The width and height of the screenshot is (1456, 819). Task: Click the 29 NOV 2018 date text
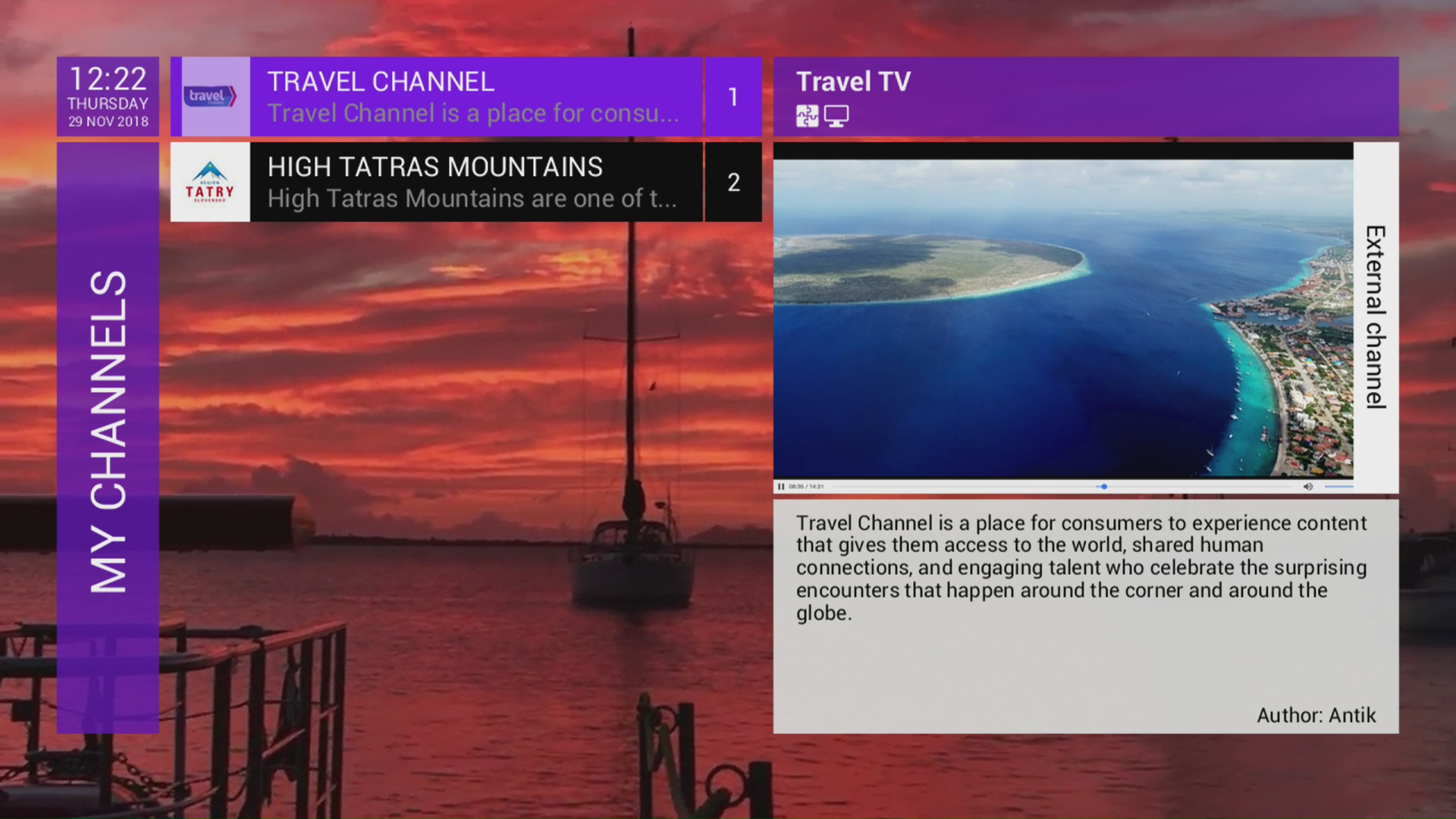pyautogui.click(x=108, y=121)
